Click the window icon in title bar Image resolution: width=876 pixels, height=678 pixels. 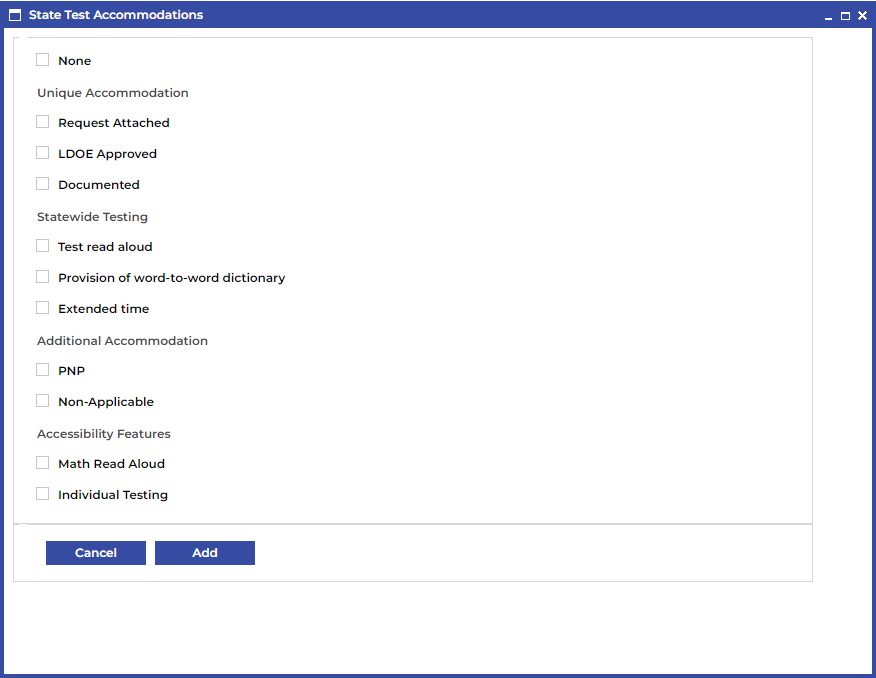15,15
